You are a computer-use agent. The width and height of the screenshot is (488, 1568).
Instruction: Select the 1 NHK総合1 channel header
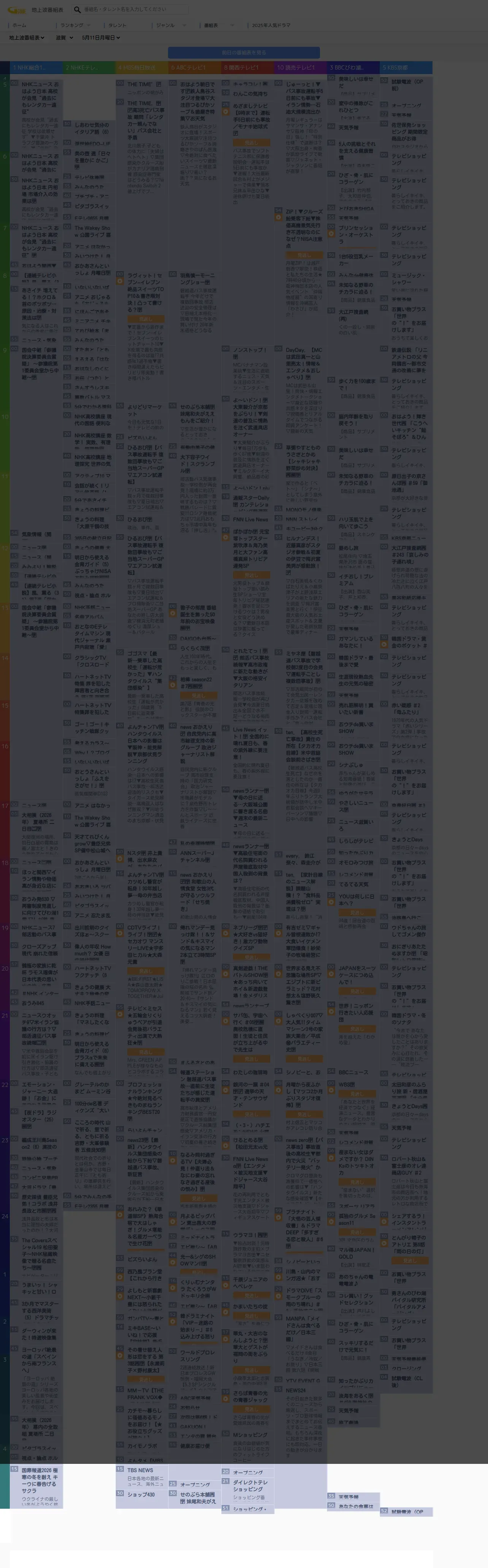click(36, 68)
